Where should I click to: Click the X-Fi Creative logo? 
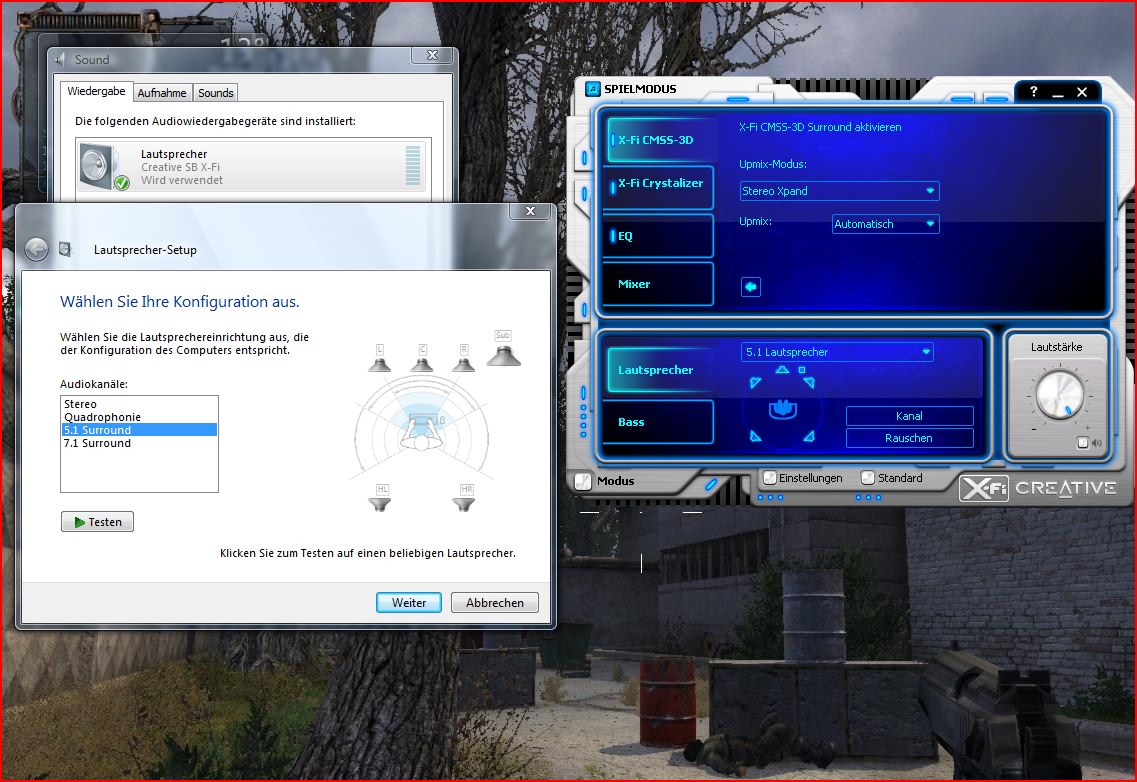[x=1038, y=488]
